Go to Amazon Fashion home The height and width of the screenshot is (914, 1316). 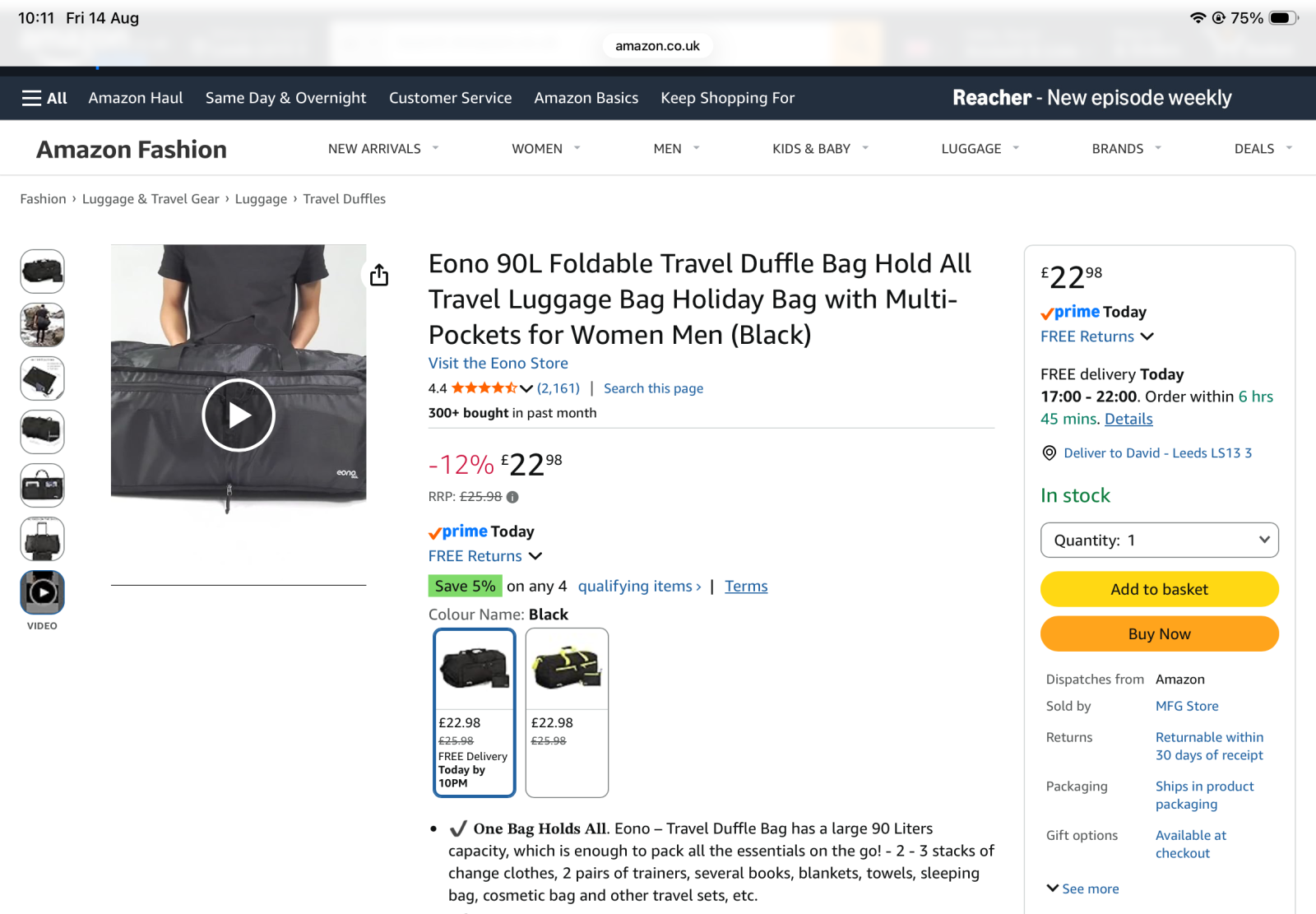[x=132, y=149]
